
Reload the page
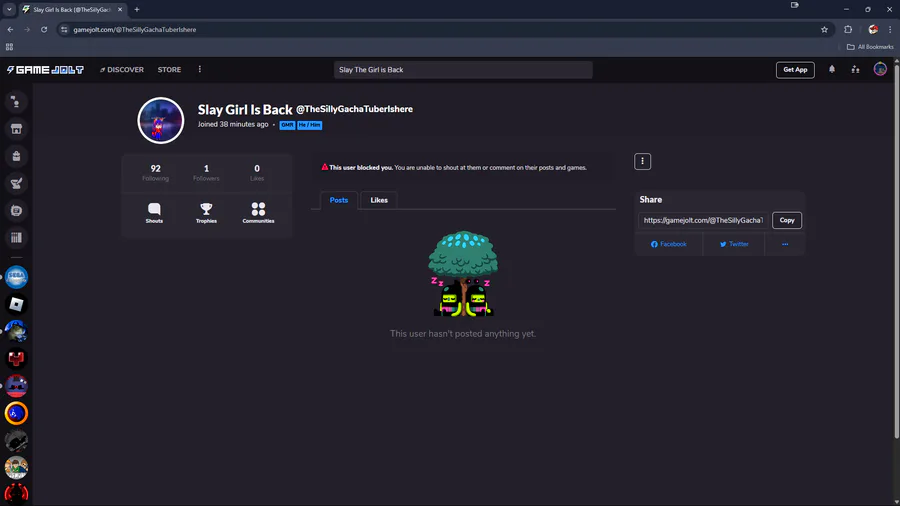click(x=44, y=29)
